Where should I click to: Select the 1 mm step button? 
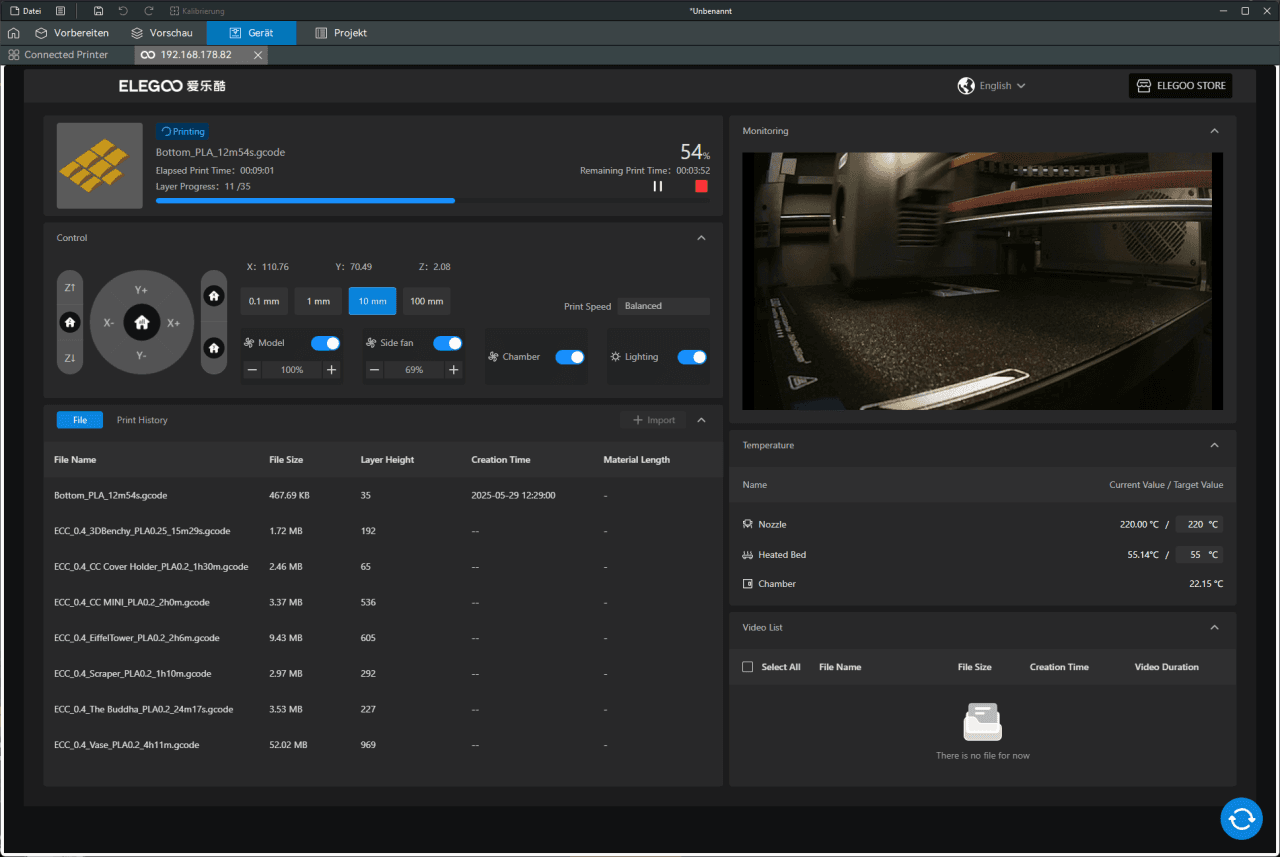pos(318,301)
